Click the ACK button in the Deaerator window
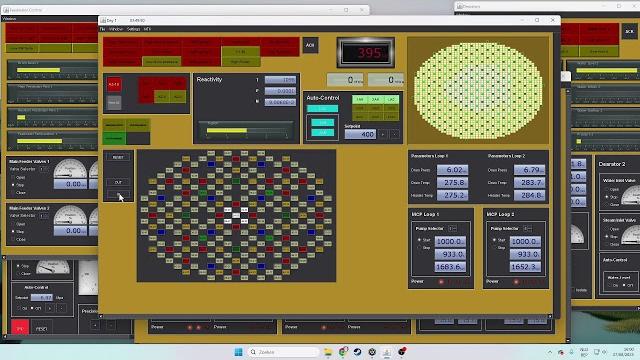The width and height of the screenshot is (640, 360). (629, 31)
